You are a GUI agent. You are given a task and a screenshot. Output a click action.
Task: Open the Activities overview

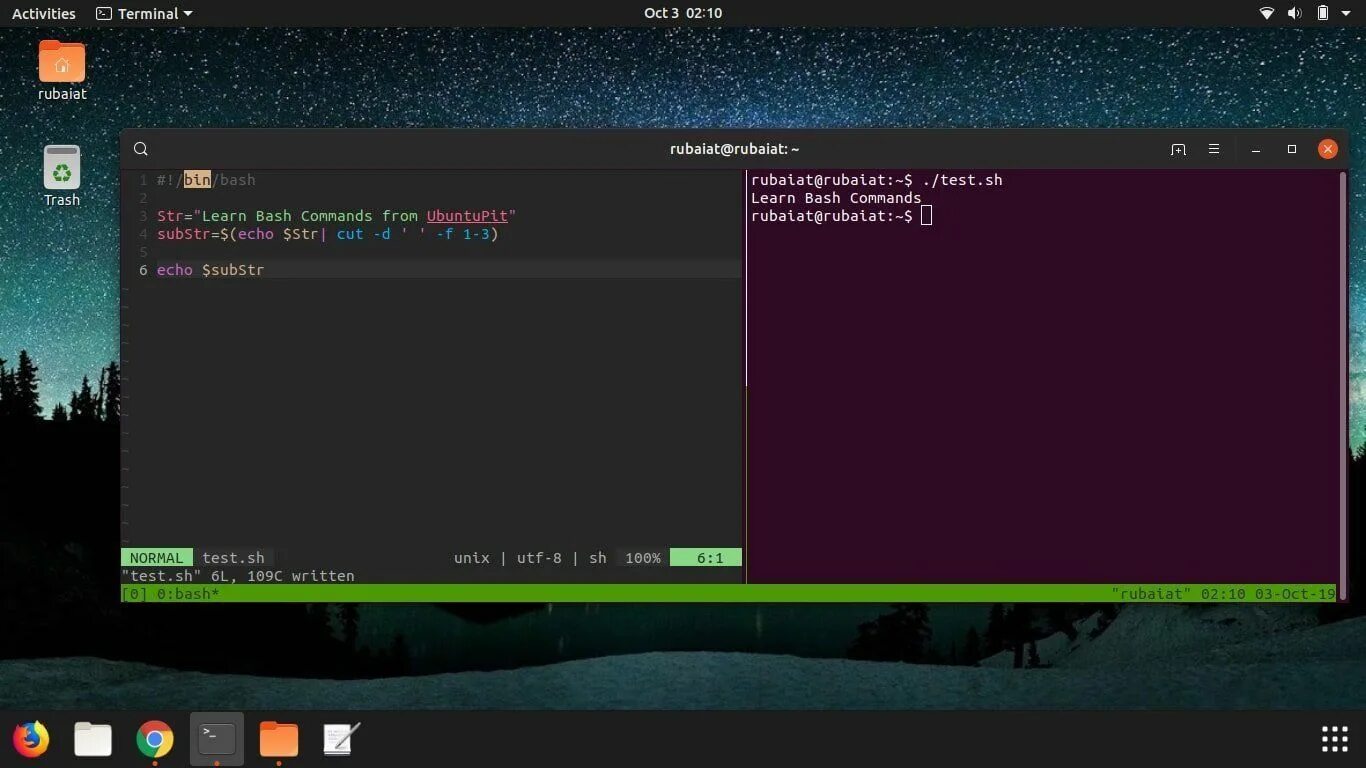[44, 13]
